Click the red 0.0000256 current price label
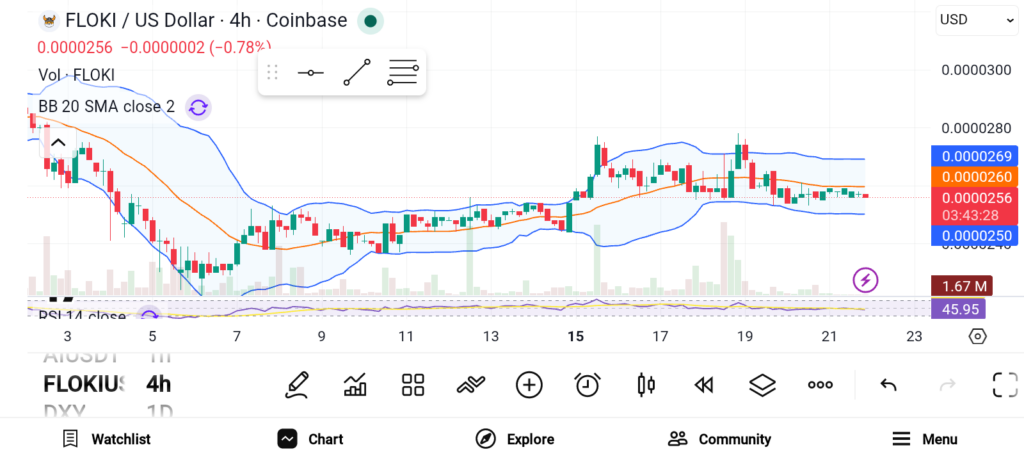Image resolution: width=1024 pixels, height=461 pixels. [974, 206]
